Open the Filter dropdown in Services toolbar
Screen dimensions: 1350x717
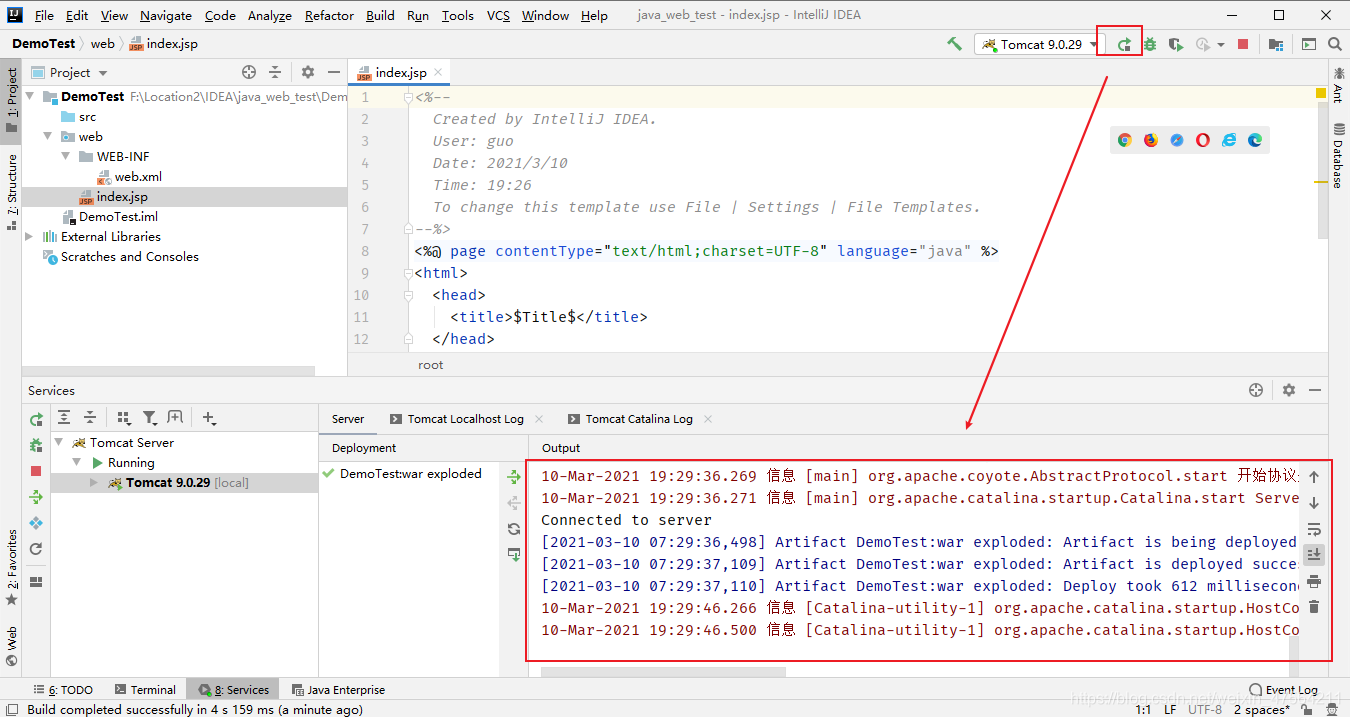pos(150,418)
